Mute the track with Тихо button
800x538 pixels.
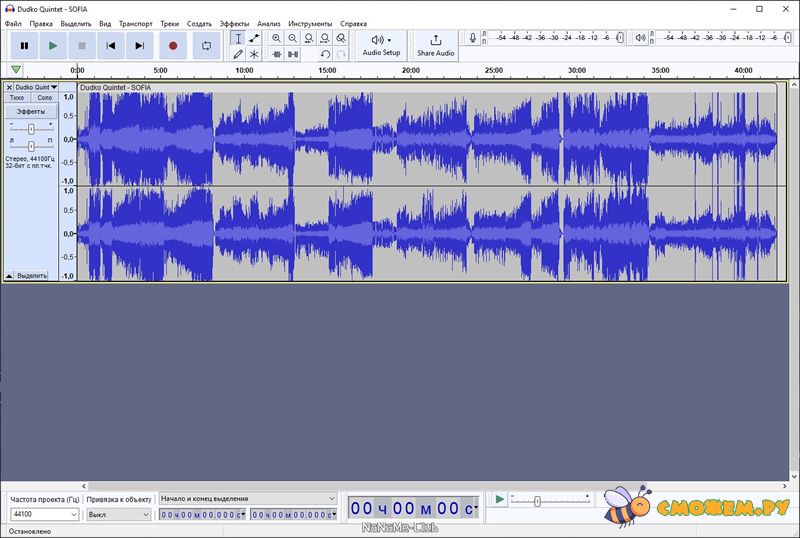click(17, 98)
